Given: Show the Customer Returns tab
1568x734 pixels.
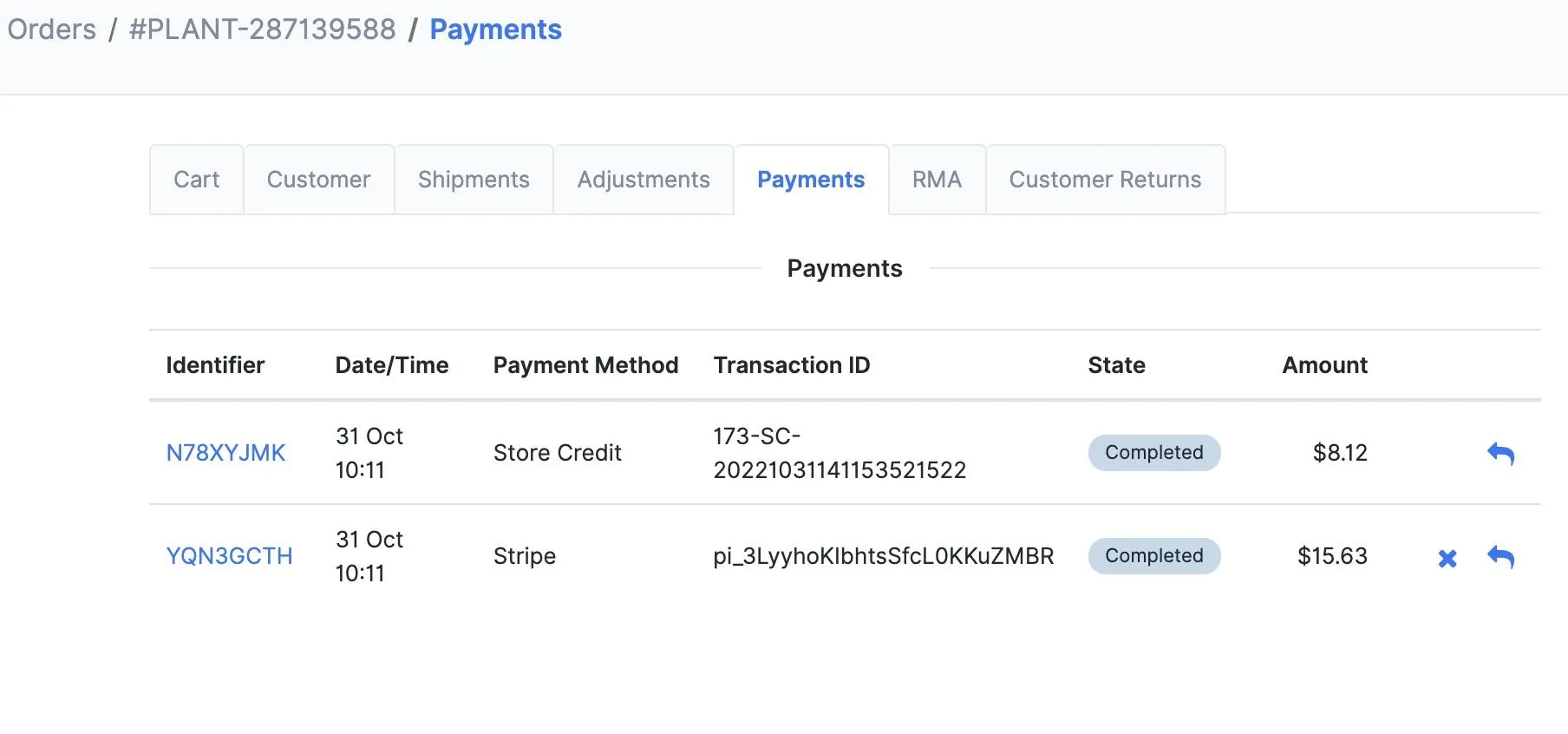Looking at the screenshot, I should point(1106,180).
